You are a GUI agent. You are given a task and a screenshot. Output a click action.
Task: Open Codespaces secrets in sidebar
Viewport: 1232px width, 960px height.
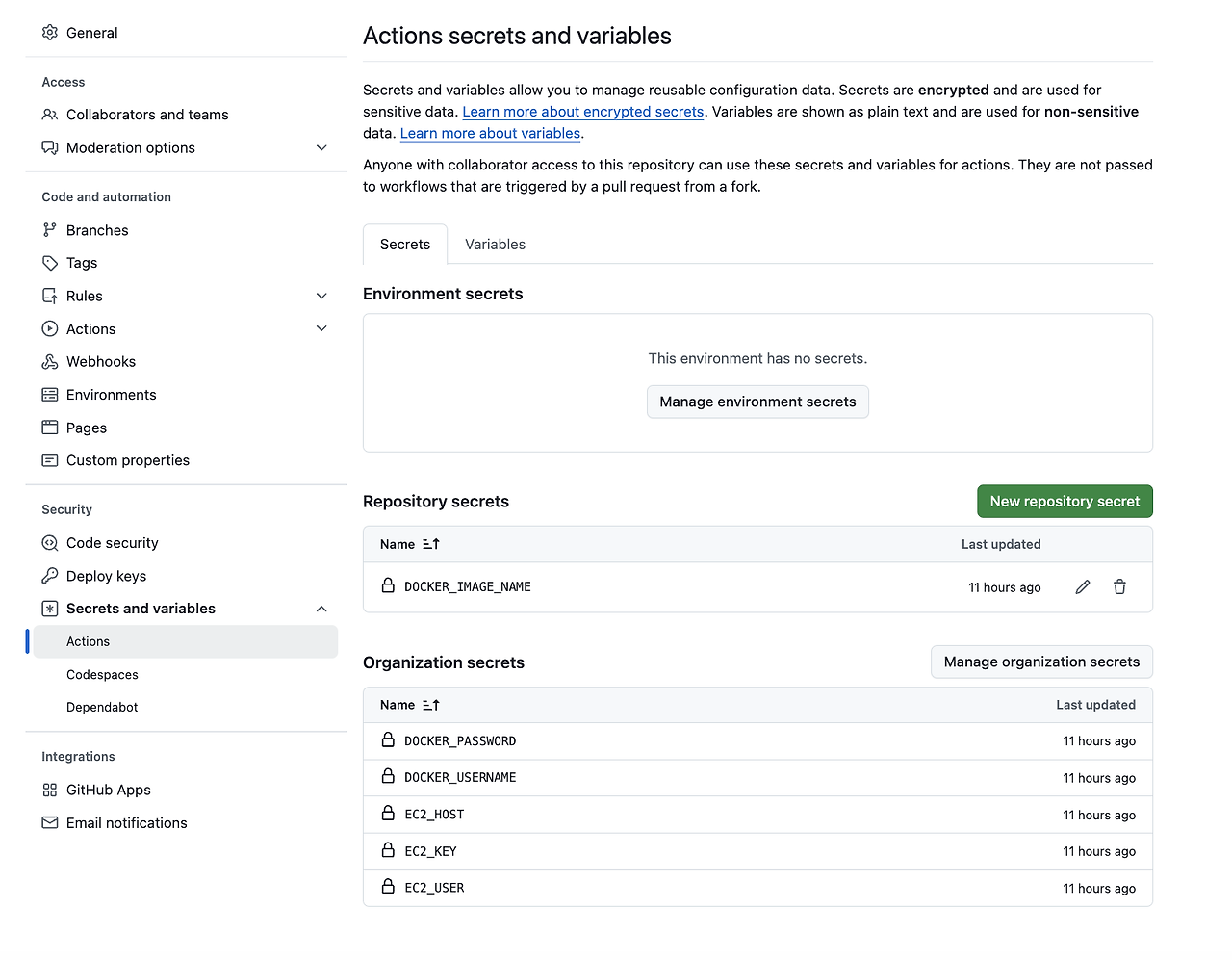point(102,675)
